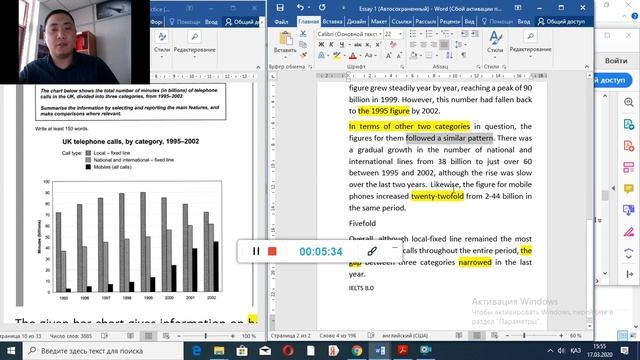The height and width of the screenshot is (360, 640).
Task: Toggle italic К formatting
Action: point(331,44)
